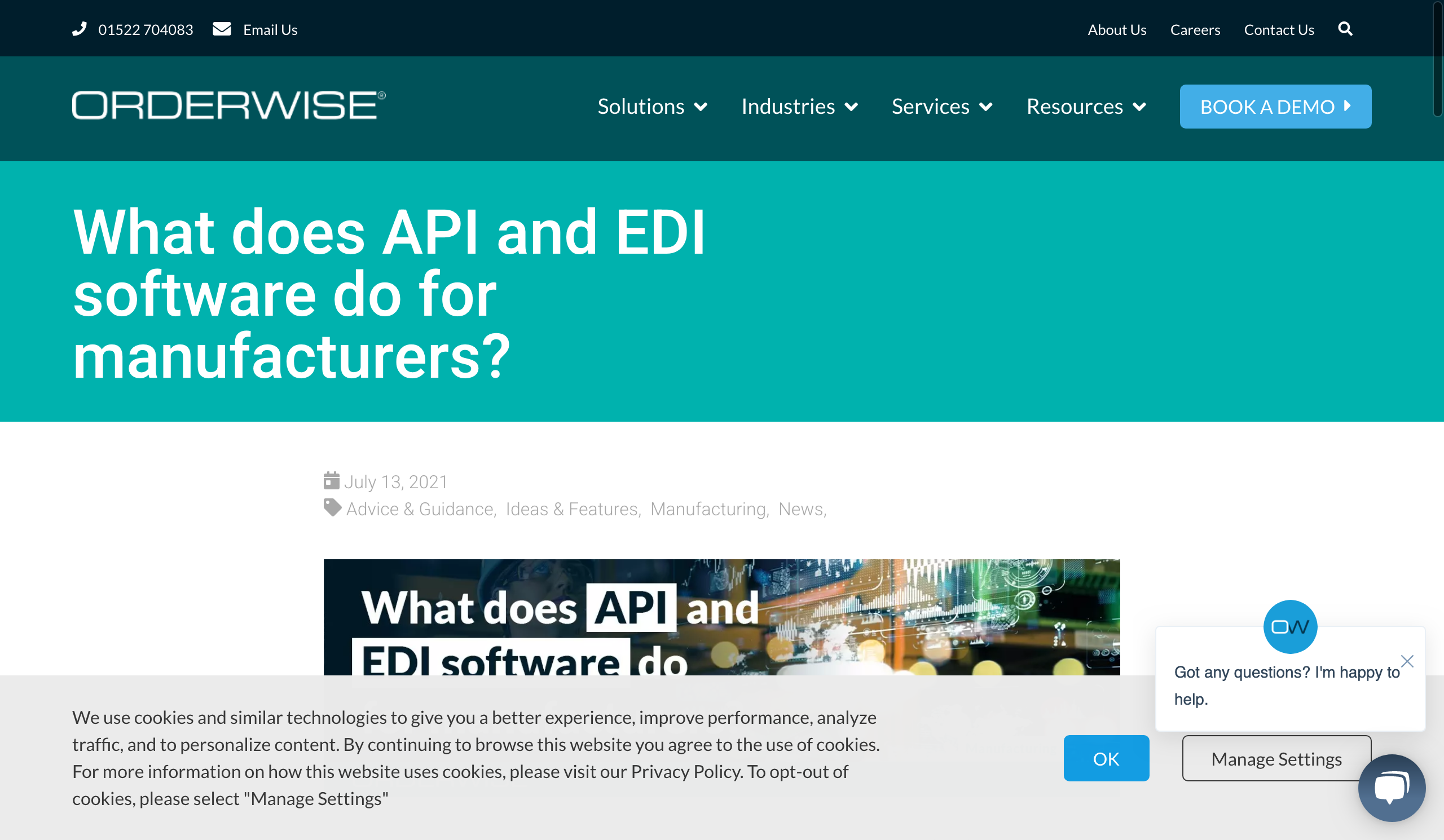The width and height of the screenshot is (1444, 840).
Task: Dismiss the chat prompt popup
Action: coord(1407,661)
